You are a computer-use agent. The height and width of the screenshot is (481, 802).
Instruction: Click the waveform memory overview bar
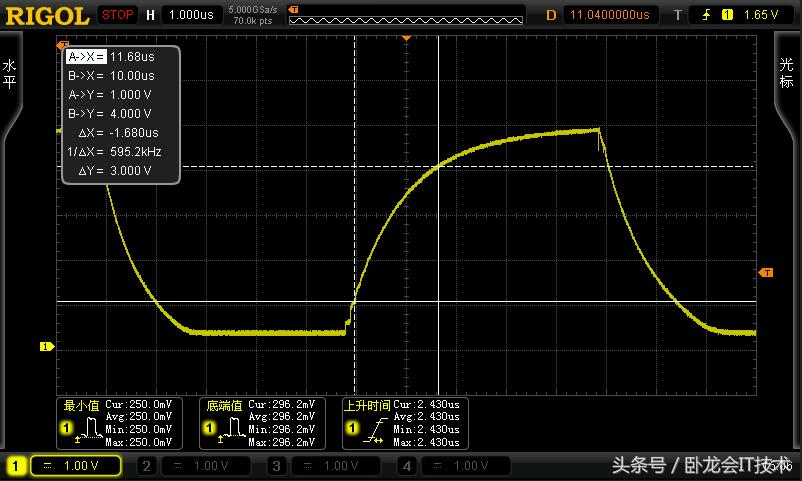(405, 15)
